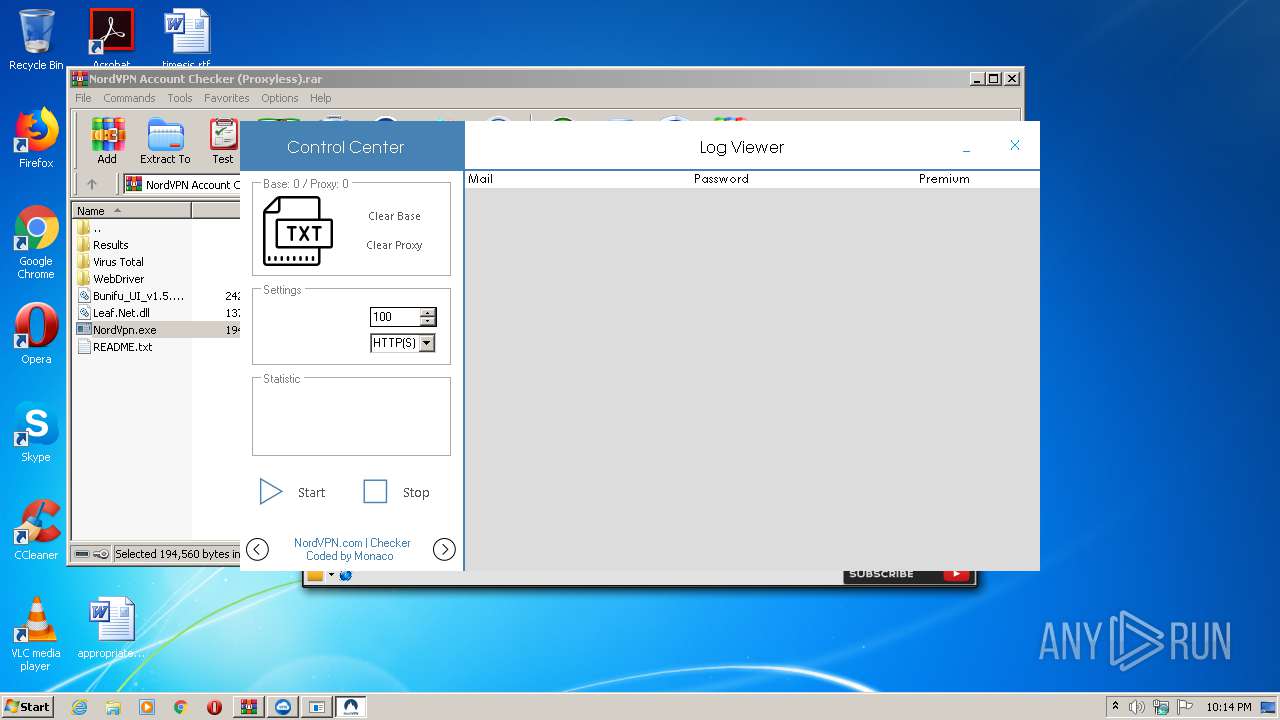
Task: Click Chrome taskbar icon
Action: tap(181, 707)
